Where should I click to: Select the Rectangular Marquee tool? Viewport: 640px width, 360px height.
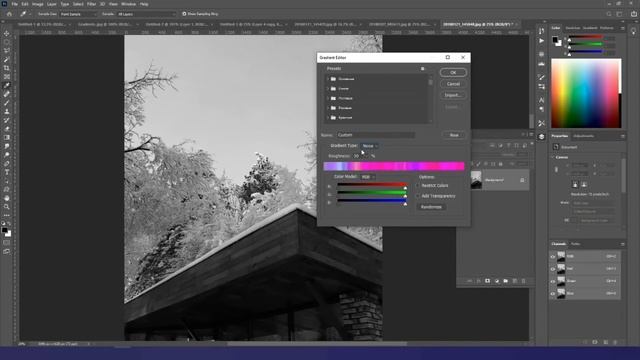point(7,42)
